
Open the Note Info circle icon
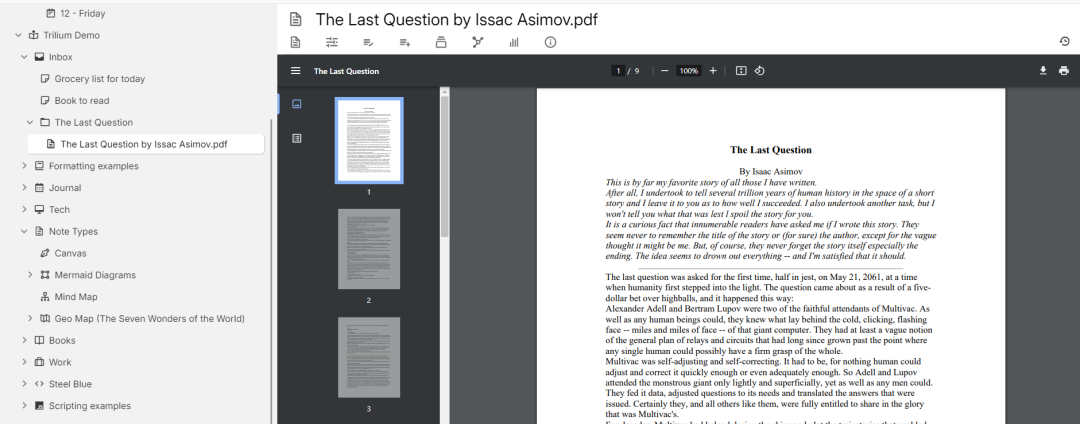[x=550, y=42]
